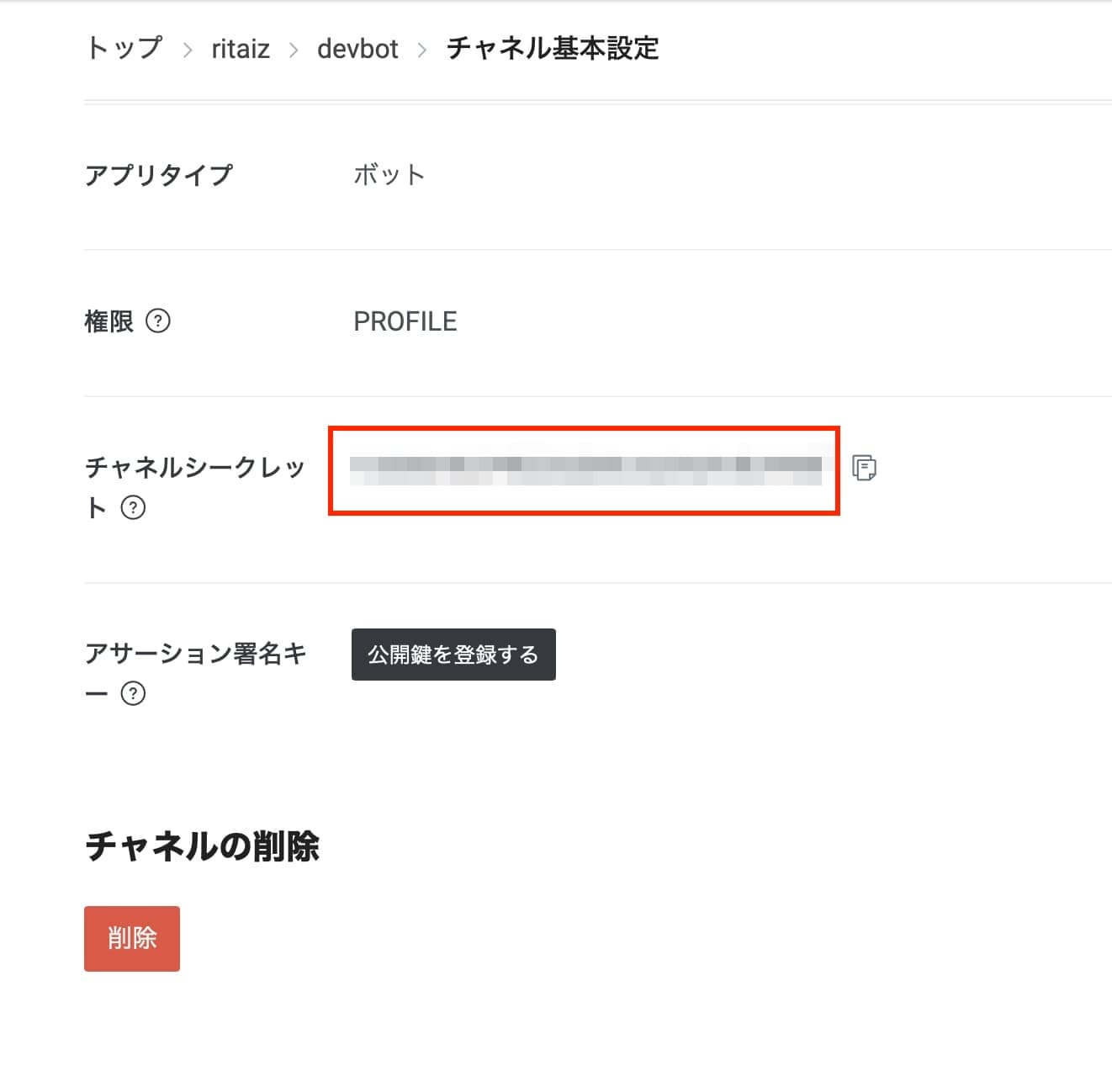Open help icon for チャネルシークレット
Viewport: 1112px width, 1092px height.
(133, 508)
